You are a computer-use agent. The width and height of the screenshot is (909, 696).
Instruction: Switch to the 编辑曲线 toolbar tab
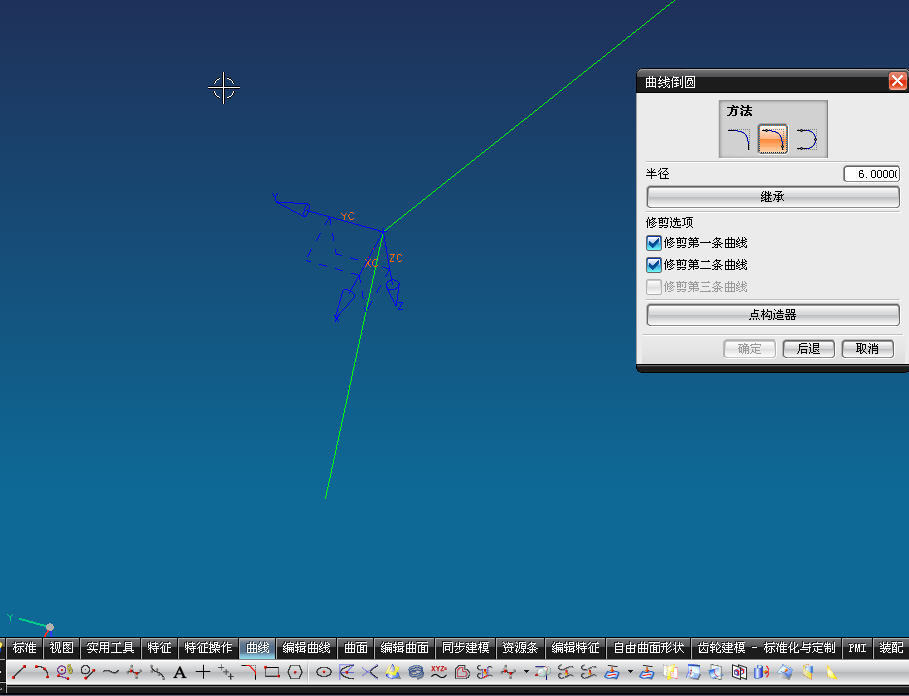point(306,647)
